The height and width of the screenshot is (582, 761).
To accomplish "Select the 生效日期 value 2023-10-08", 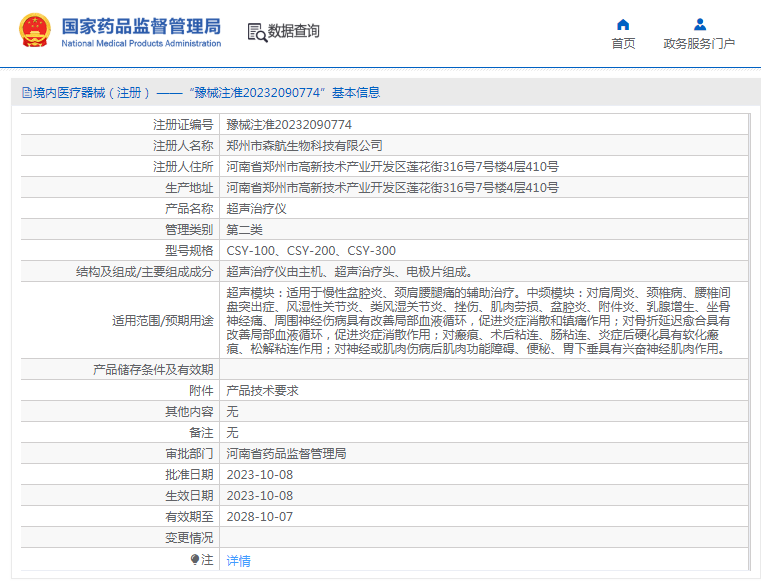I will click(260, 496).
